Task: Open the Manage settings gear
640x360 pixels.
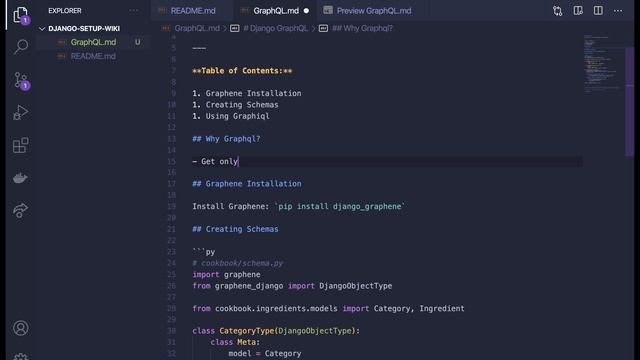Action: click(x=21, y=356)
